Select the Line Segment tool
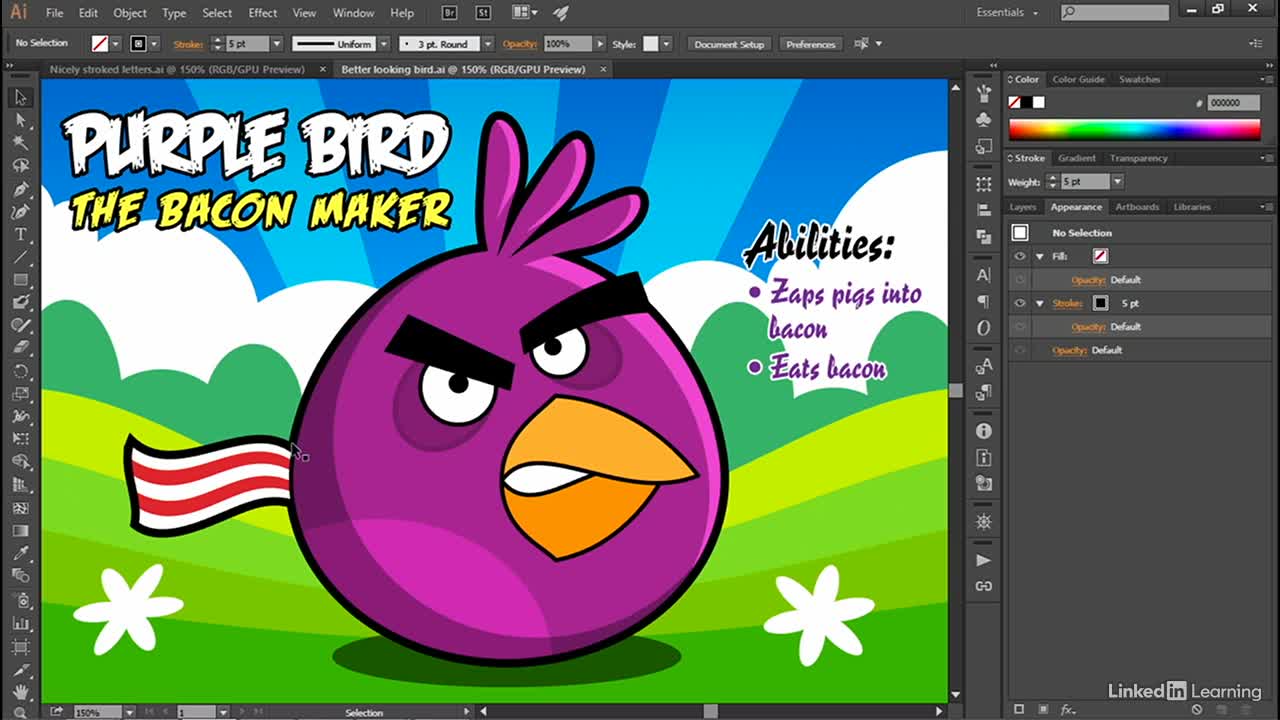The width and height of the screenshot is (1280, 720). [20, 257]
